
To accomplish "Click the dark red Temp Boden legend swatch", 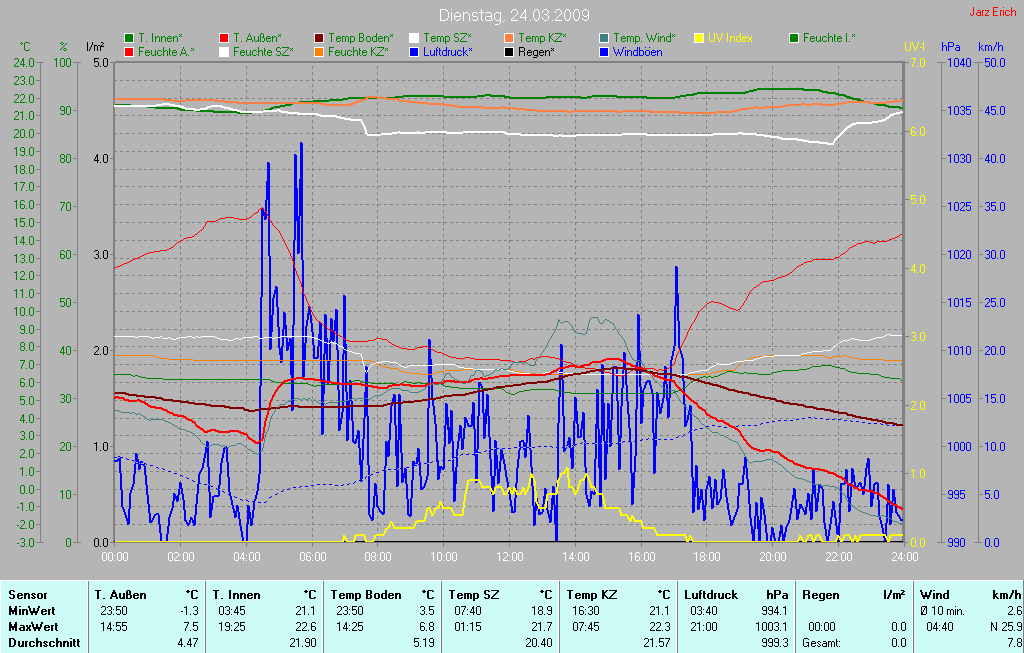I will click(319, 38).
